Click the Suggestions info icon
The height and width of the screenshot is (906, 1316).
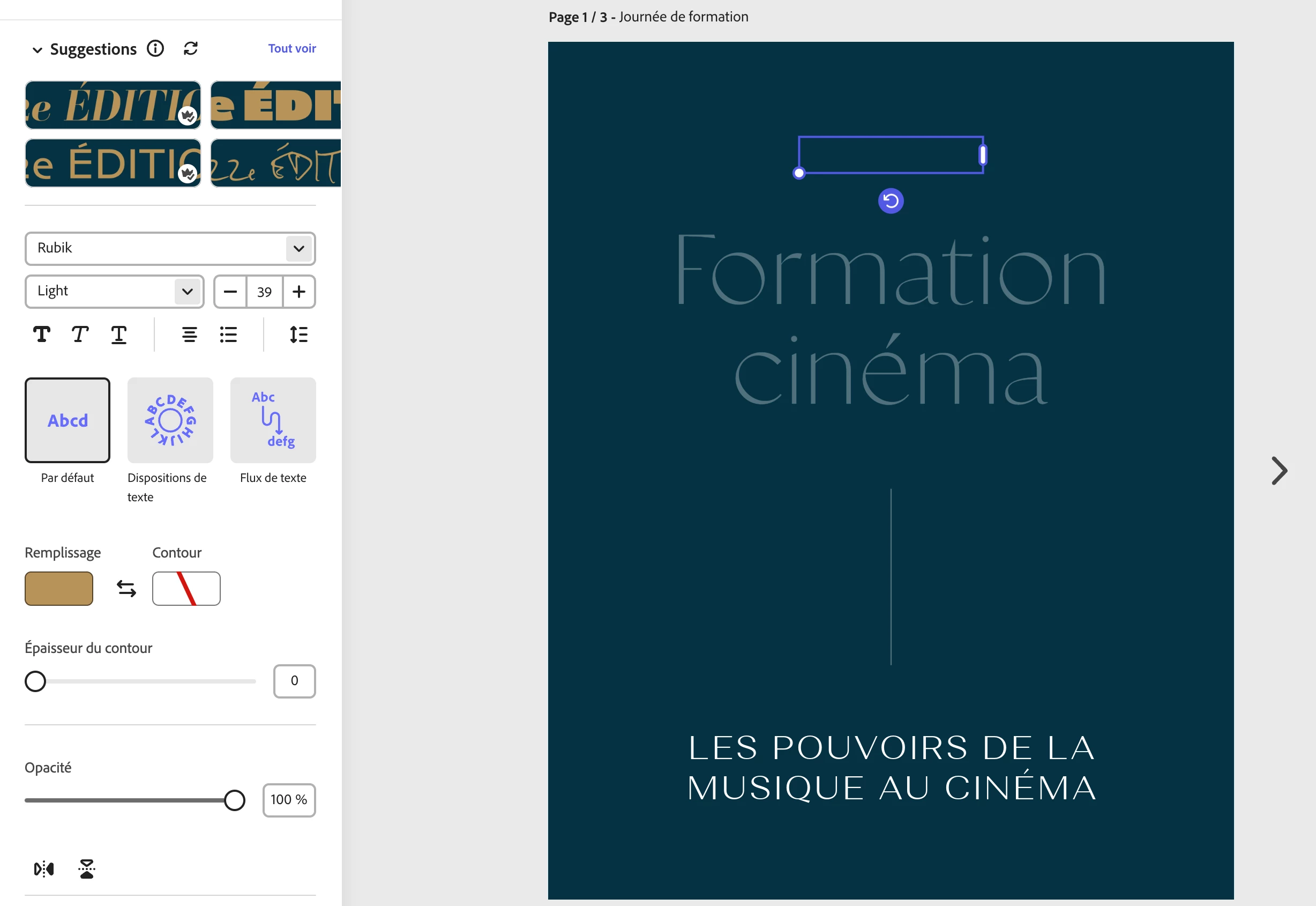coord(155,48)
